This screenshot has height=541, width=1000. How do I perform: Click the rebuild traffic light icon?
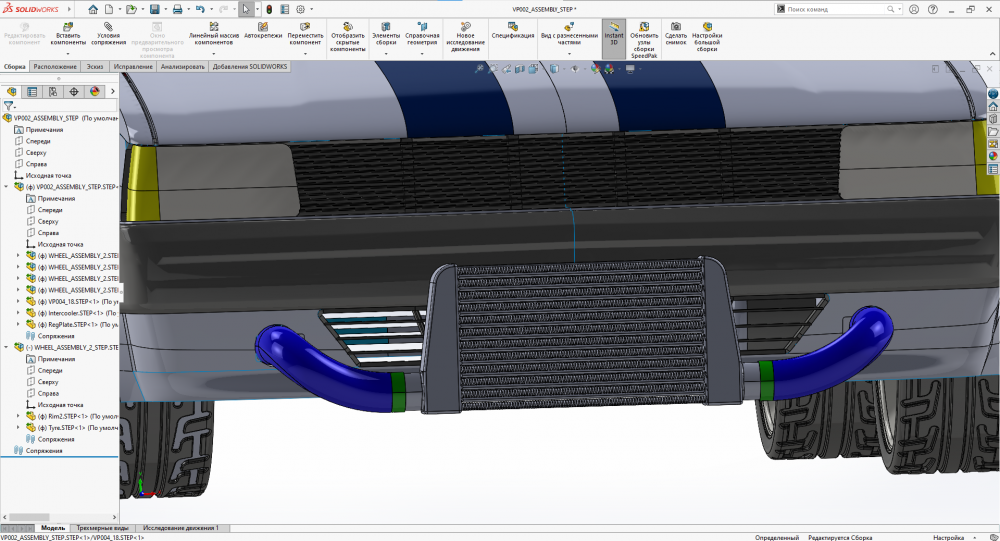tap(269, 9)
